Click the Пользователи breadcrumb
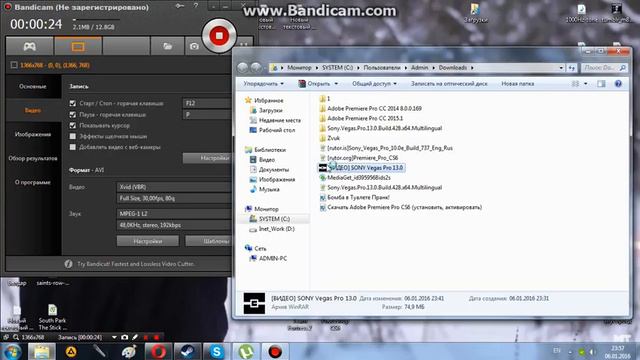This screenshot has width=640, height=360. [x=382, y=68]
